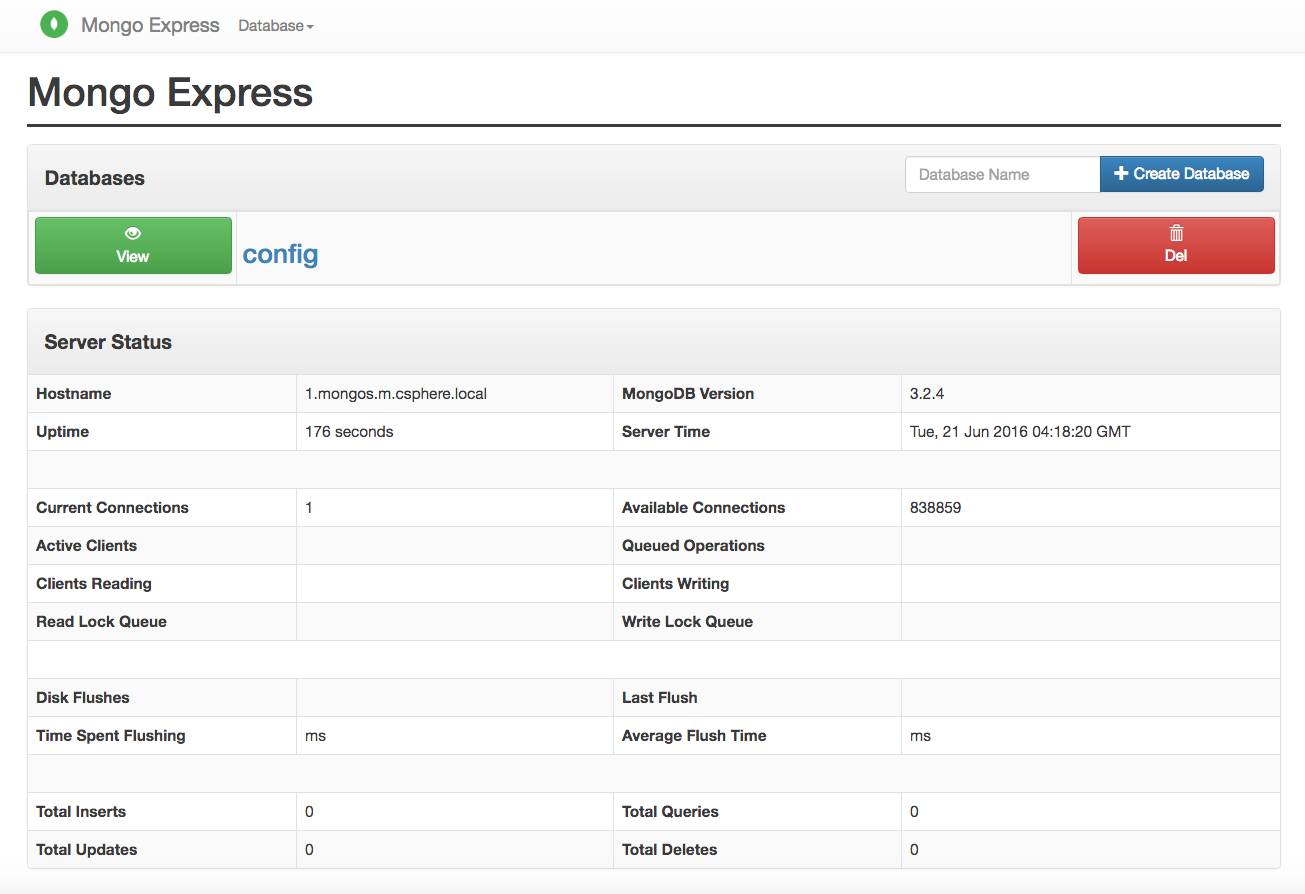
Task: Select the hostname value 1.mongos.m.csphere.local
Action: coord(396,394)
